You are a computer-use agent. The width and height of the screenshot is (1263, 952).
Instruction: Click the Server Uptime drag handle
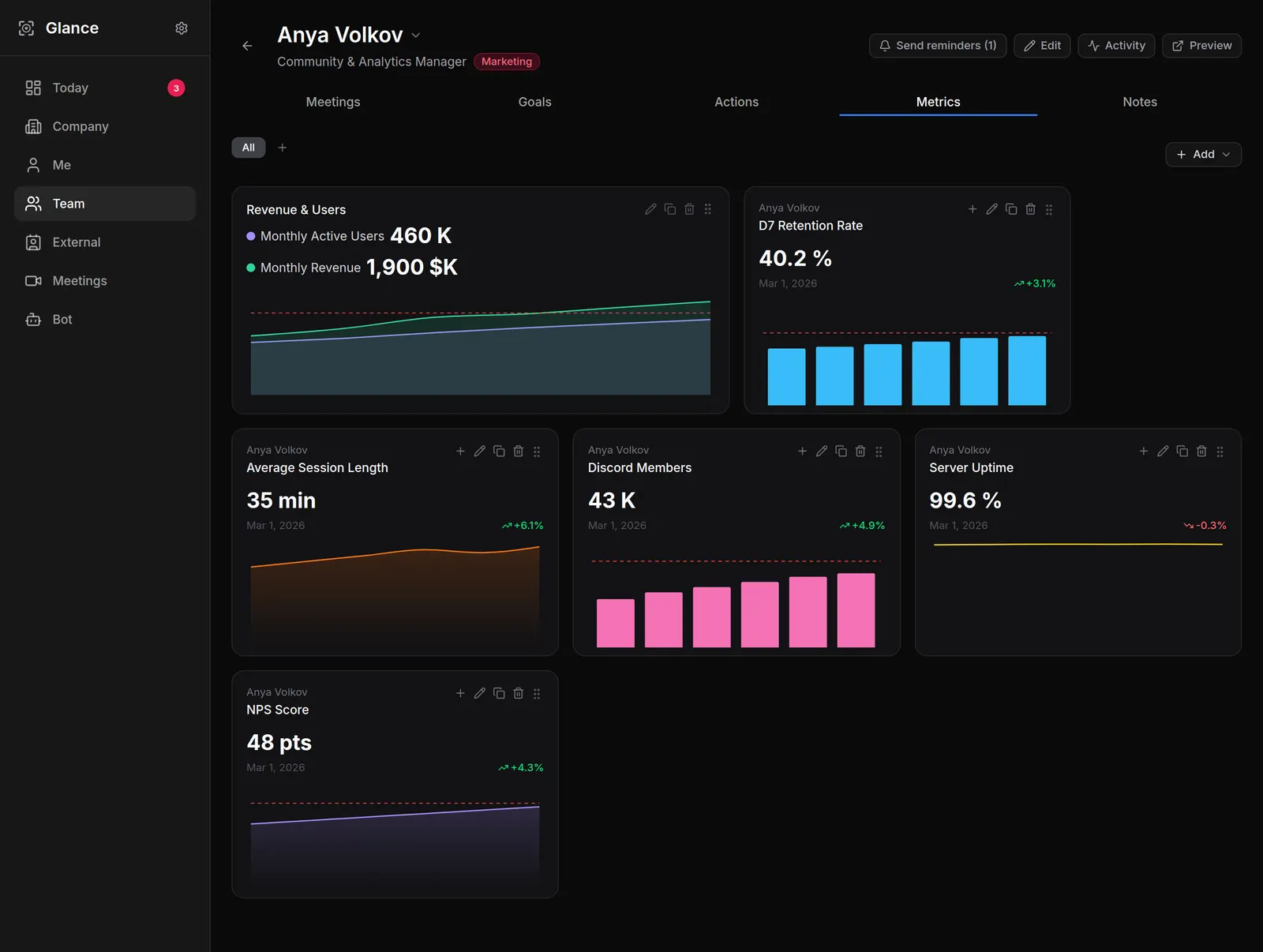[1220, 452]
